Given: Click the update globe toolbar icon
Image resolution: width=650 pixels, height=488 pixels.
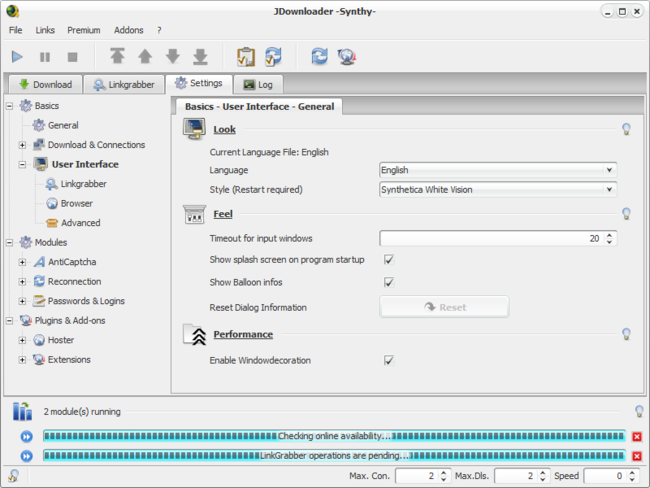Looking at the screenshot, I should point(347,57).
